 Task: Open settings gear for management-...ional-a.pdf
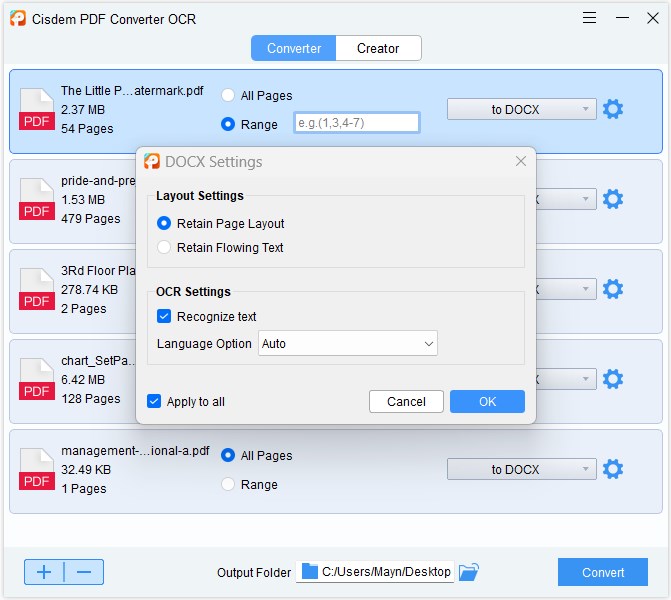pos(613,469)
